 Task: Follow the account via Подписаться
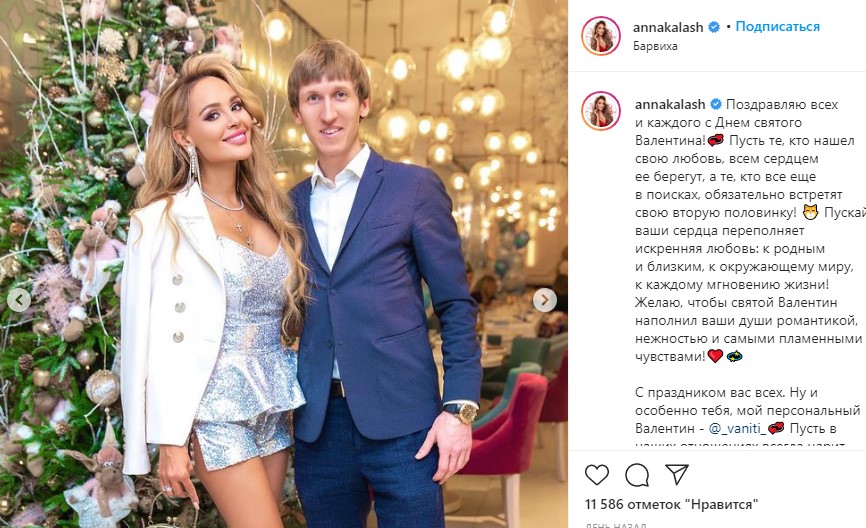tap(778, 27)
